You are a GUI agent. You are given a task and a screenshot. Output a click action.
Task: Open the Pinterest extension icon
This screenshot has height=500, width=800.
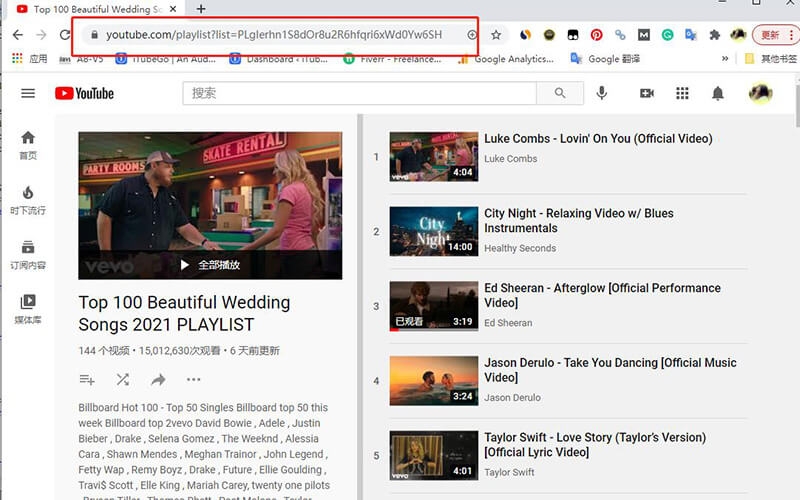point(596,35)
